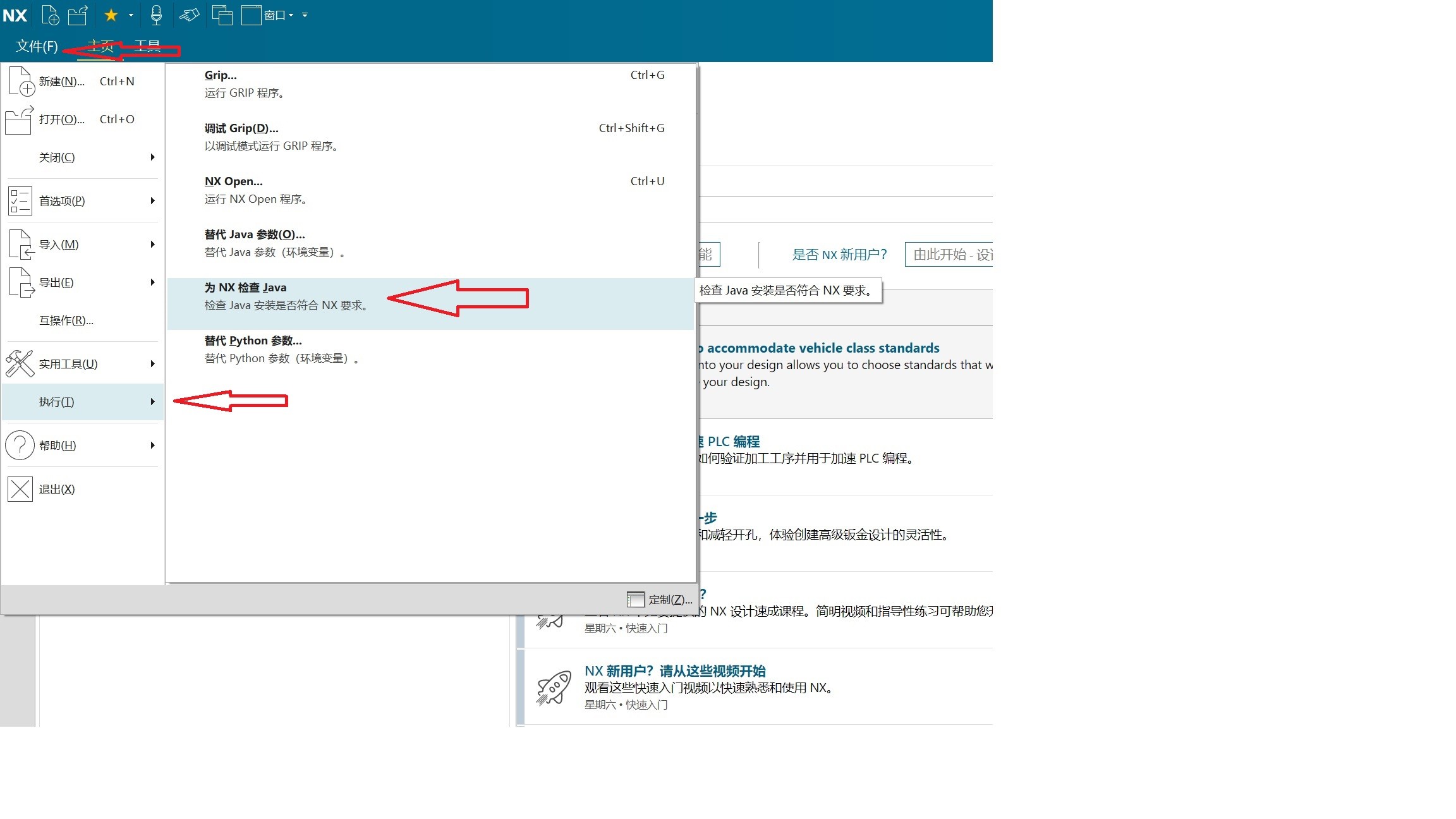Click the 导出(E) export icon
Viewport: 1456px width, 819px height.
tap(21, 282)
